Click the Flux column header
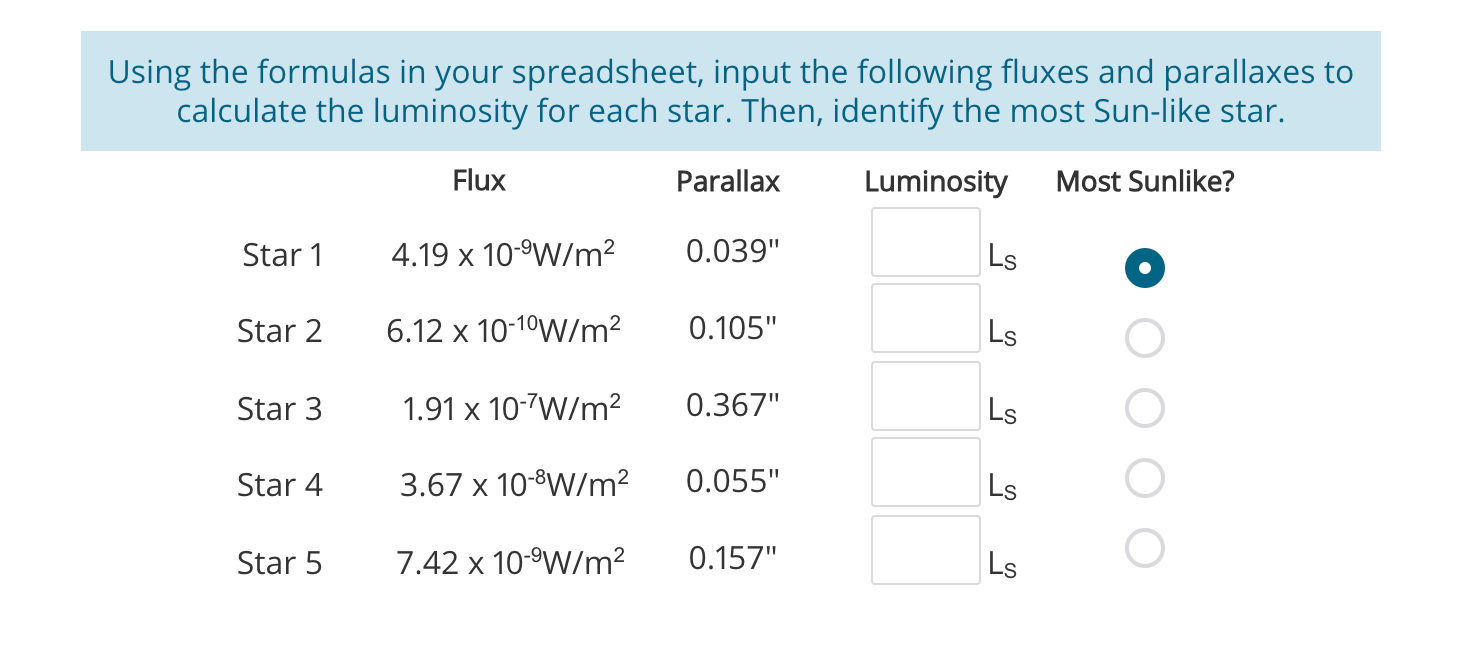The height and width of the screenshot is (664, 1475). (478, 181)
